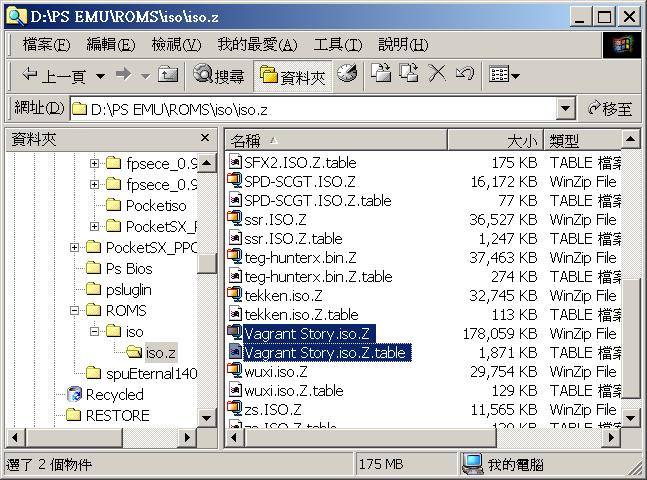Click Vagrant Story.iso.Z.table file icon

click(x=235, y=351)
